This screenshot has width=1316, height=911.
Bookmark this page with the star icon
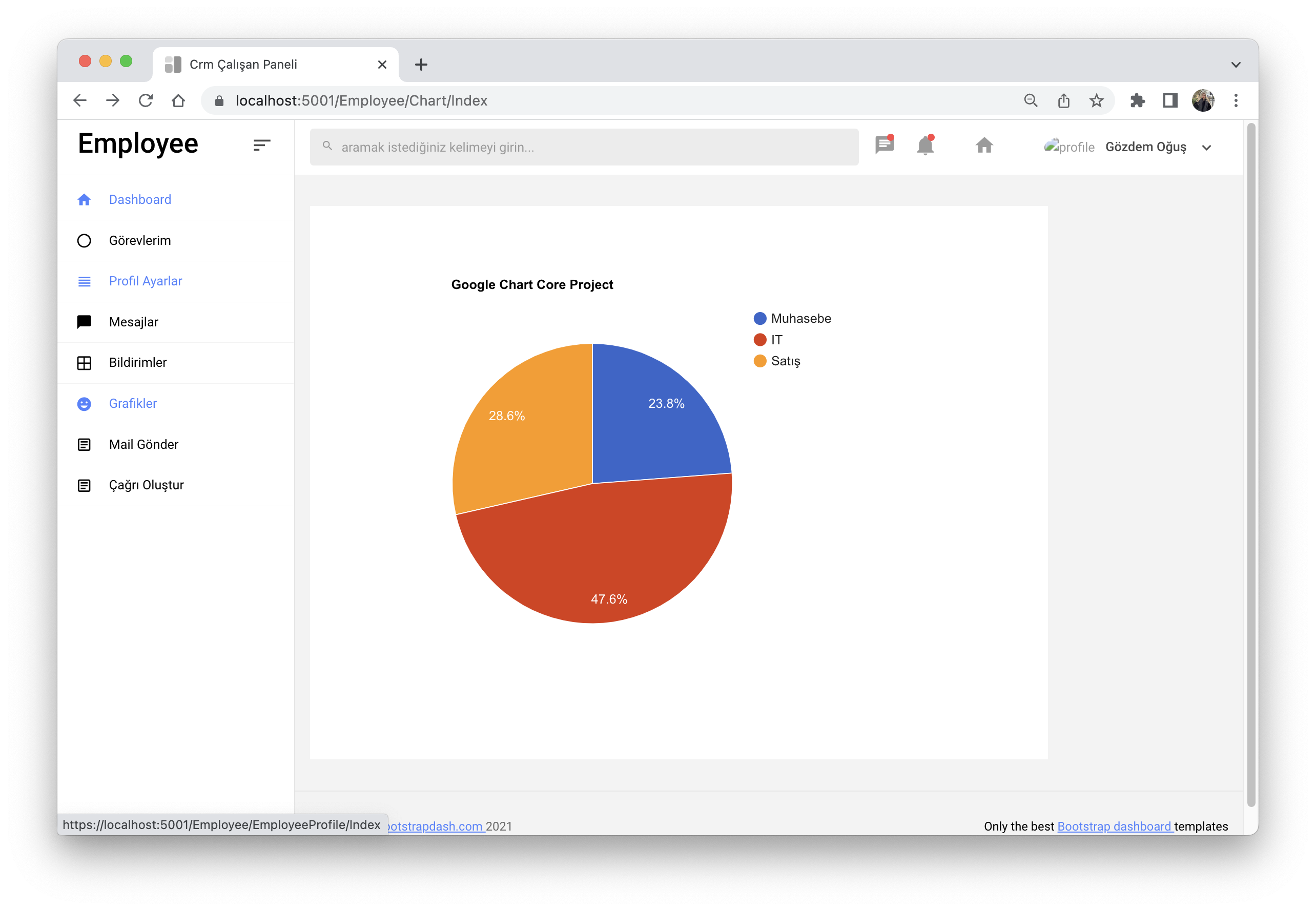click(x=1096, y=100)
